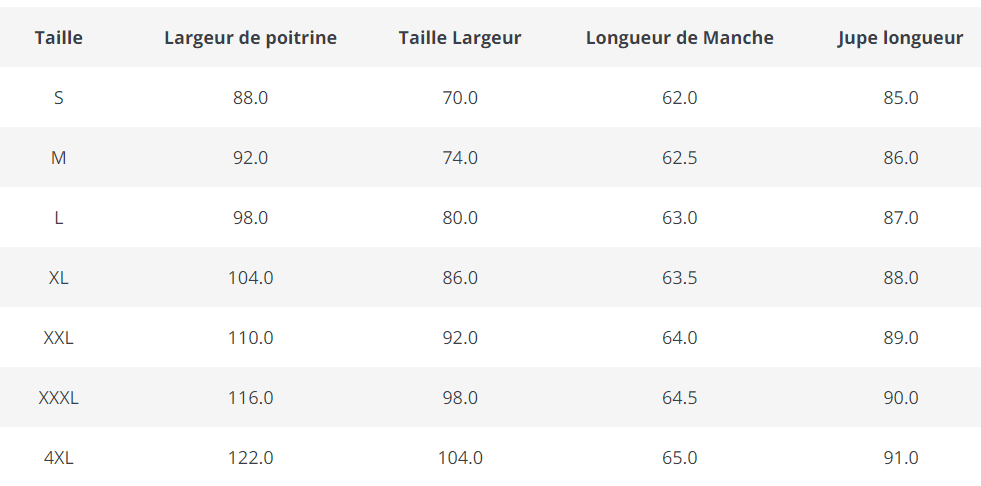Click skirt length value 91.0
Image resolution: width=981 pixels, height=486 pixels.
900,458
